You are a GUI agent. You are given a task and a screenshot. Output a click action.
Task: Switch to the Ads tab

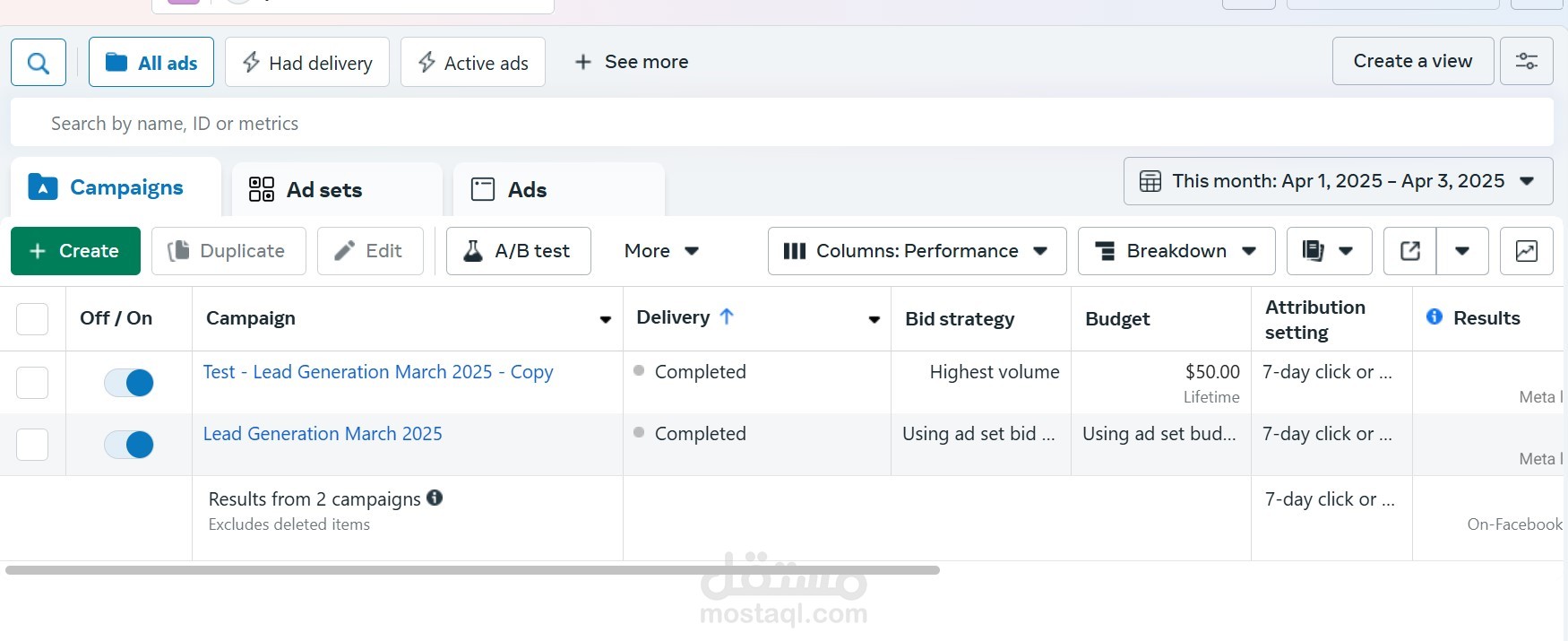click(x=559, y=189)
